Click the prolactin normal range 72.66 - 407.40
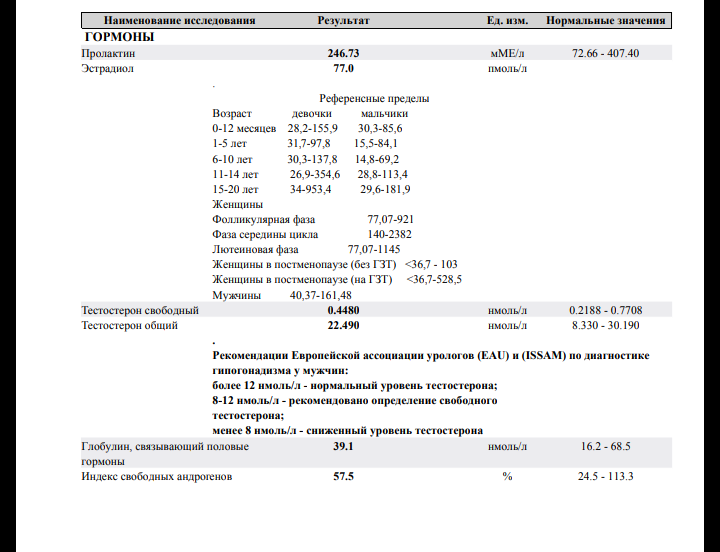The width and height of the screenshot is (720, 552). click(x=605, y=53)
